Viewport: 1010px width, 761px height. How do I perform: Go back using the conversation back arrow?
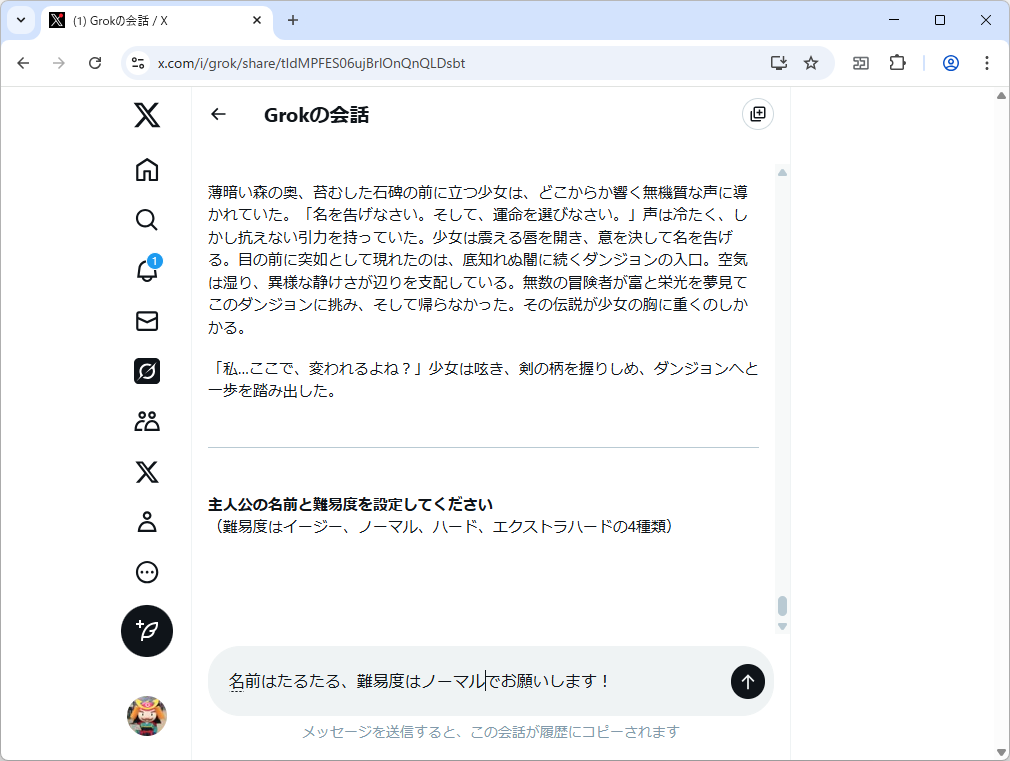(x=218, y=114)
